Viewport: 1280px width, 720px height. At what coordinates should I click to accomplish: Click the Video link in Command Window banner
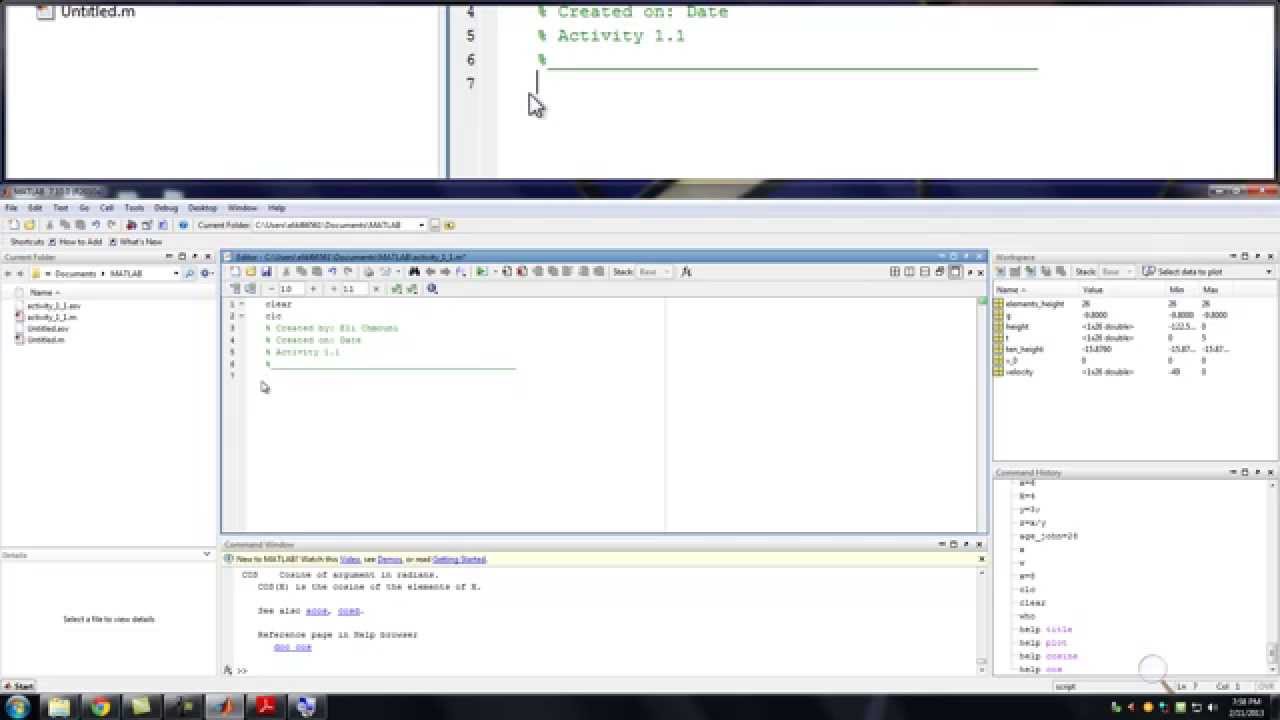tap(349, 560)
